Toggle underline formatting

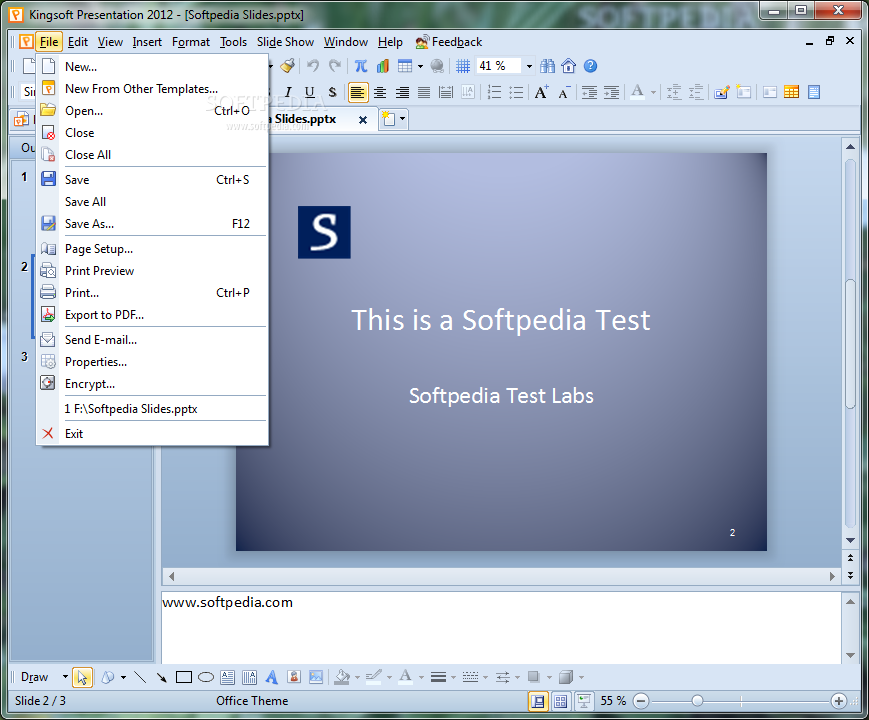tap(310, 92)
